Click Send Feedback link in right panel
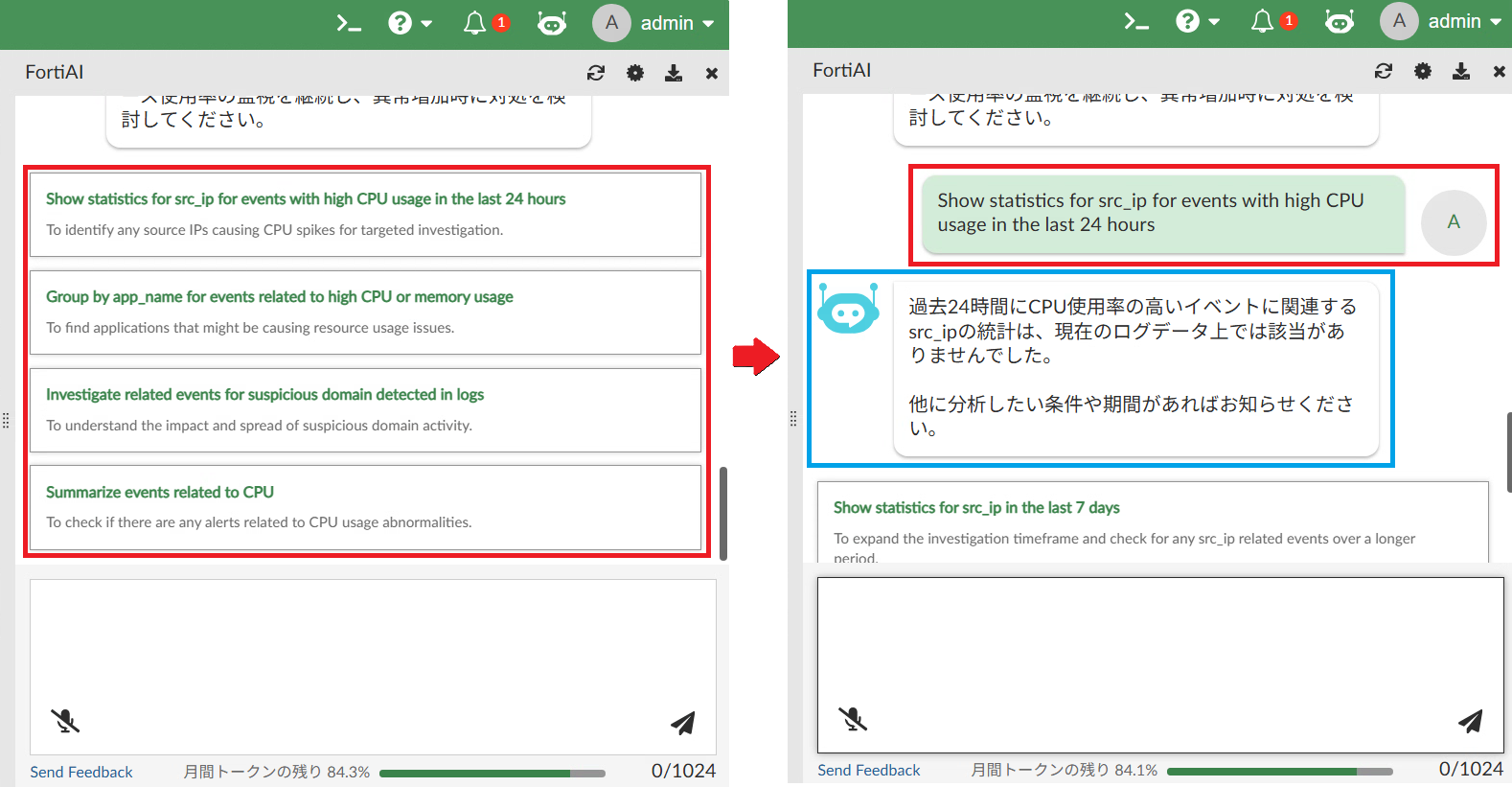1512x787 pixels. pos(868,770)
